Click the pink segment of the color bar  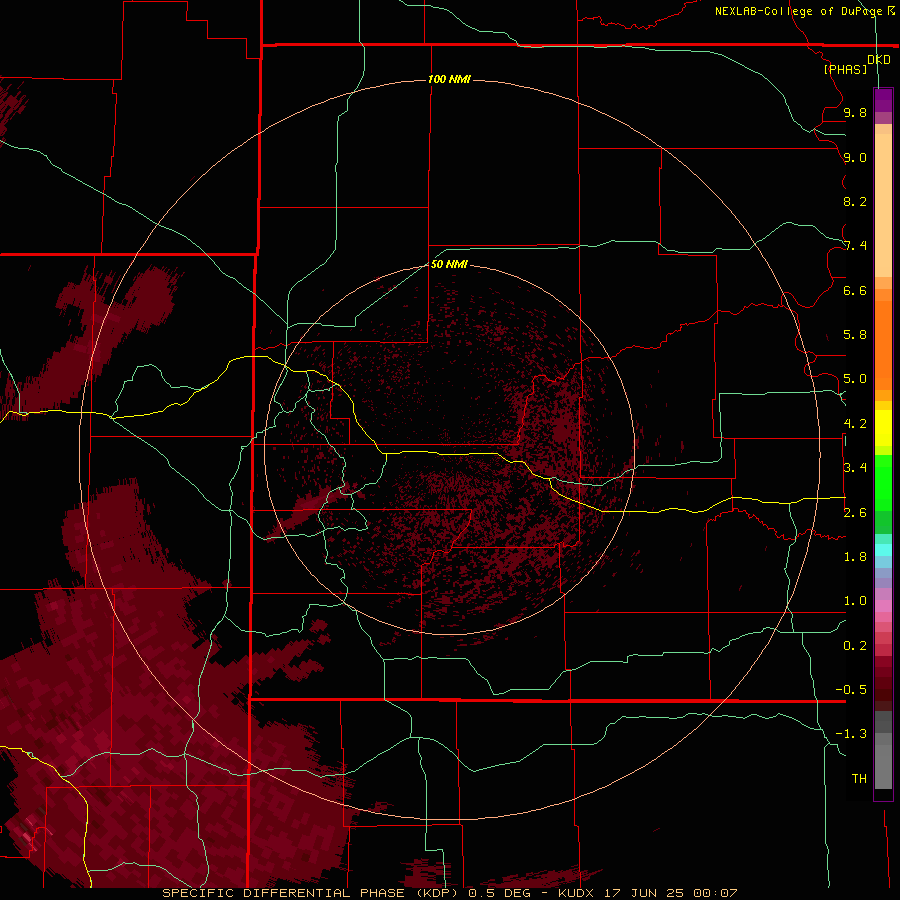click(x=883, y=606)
